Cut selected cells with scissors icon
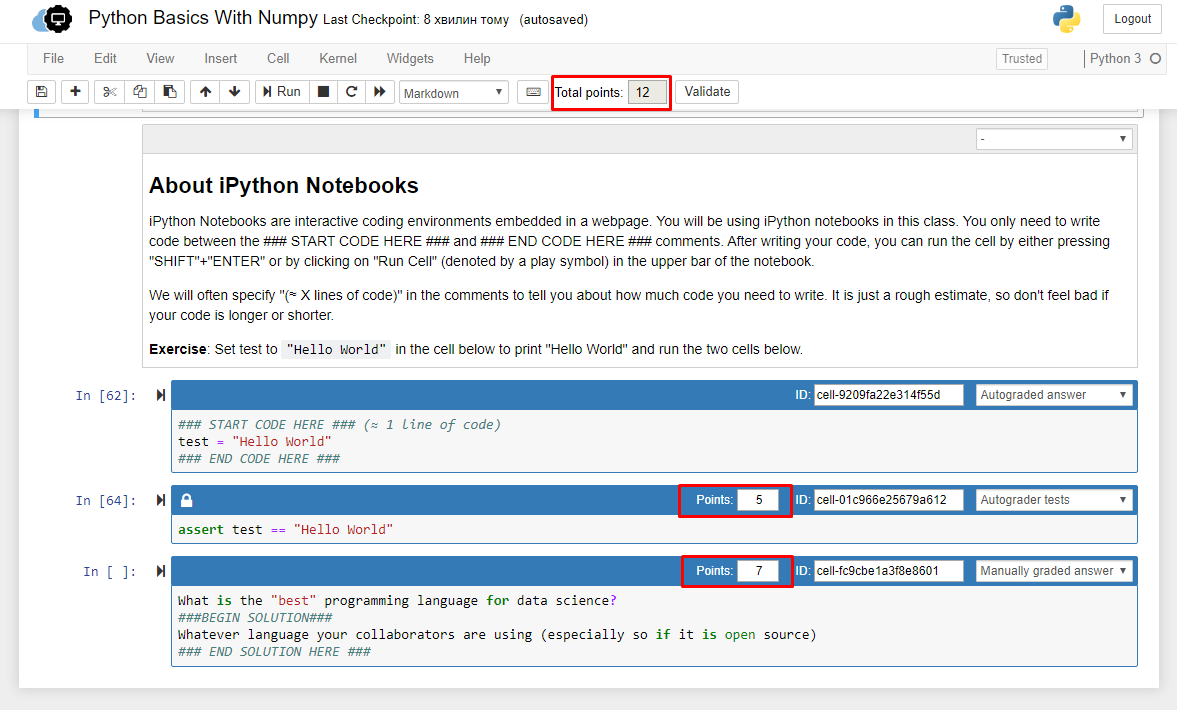Screen dimensions: 1177x710 pyautogui.click(x=110, y=92)
